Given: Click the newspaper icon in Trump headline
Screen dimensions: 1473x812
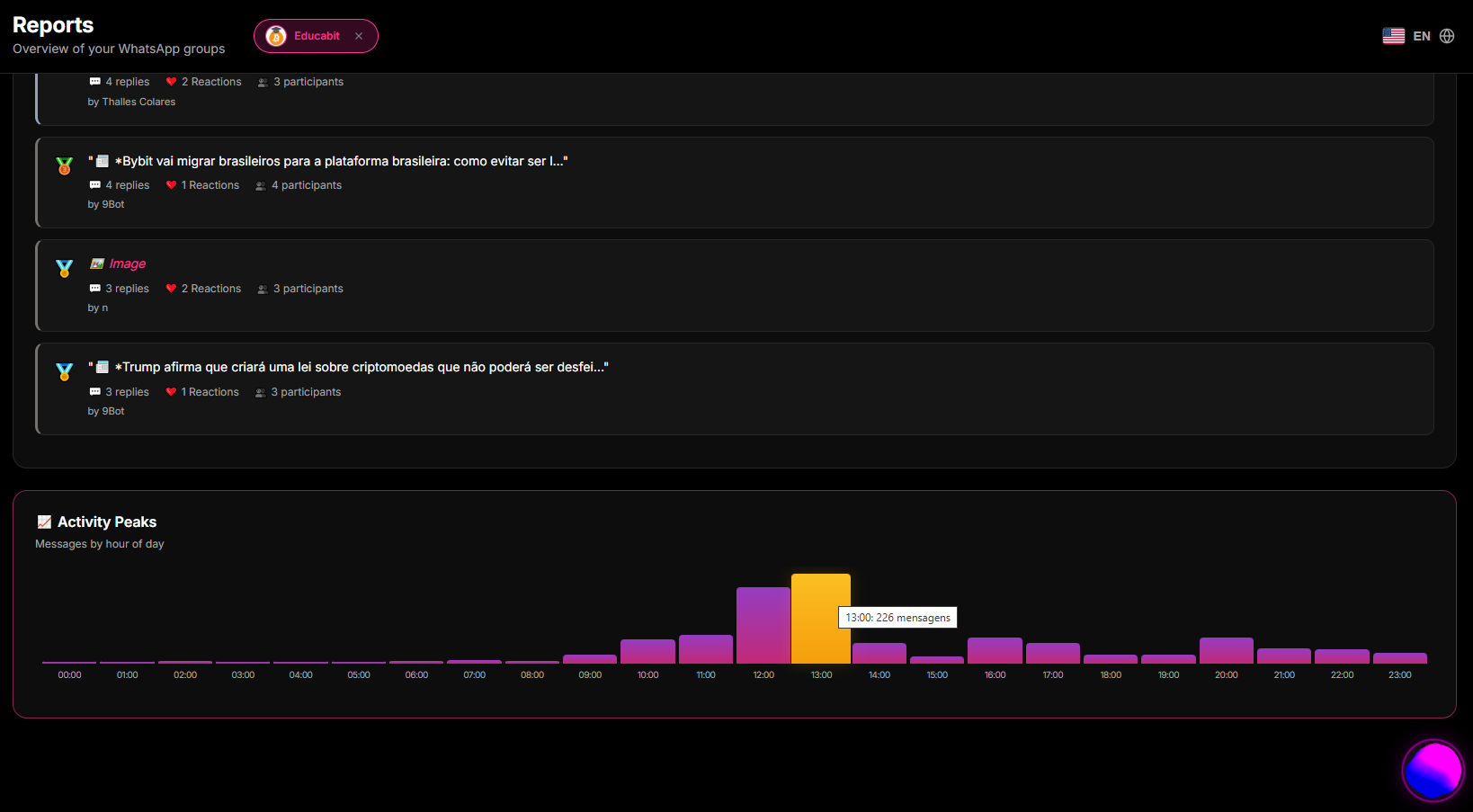Looking at the screenshot, I should pos(103,367).
